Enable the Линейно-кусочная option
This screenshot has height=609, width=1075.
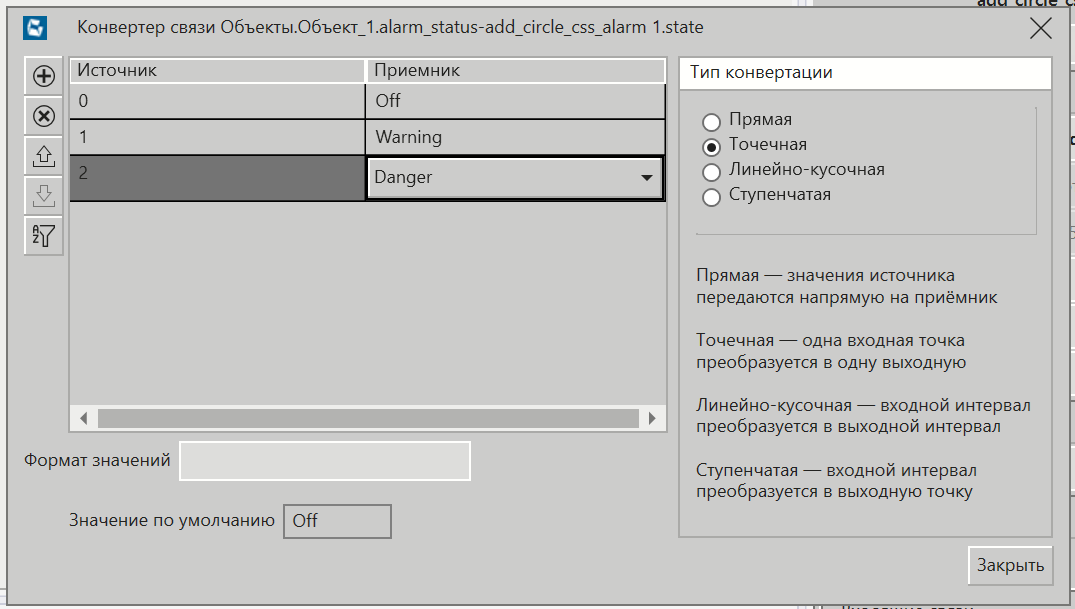coord(711,171)
